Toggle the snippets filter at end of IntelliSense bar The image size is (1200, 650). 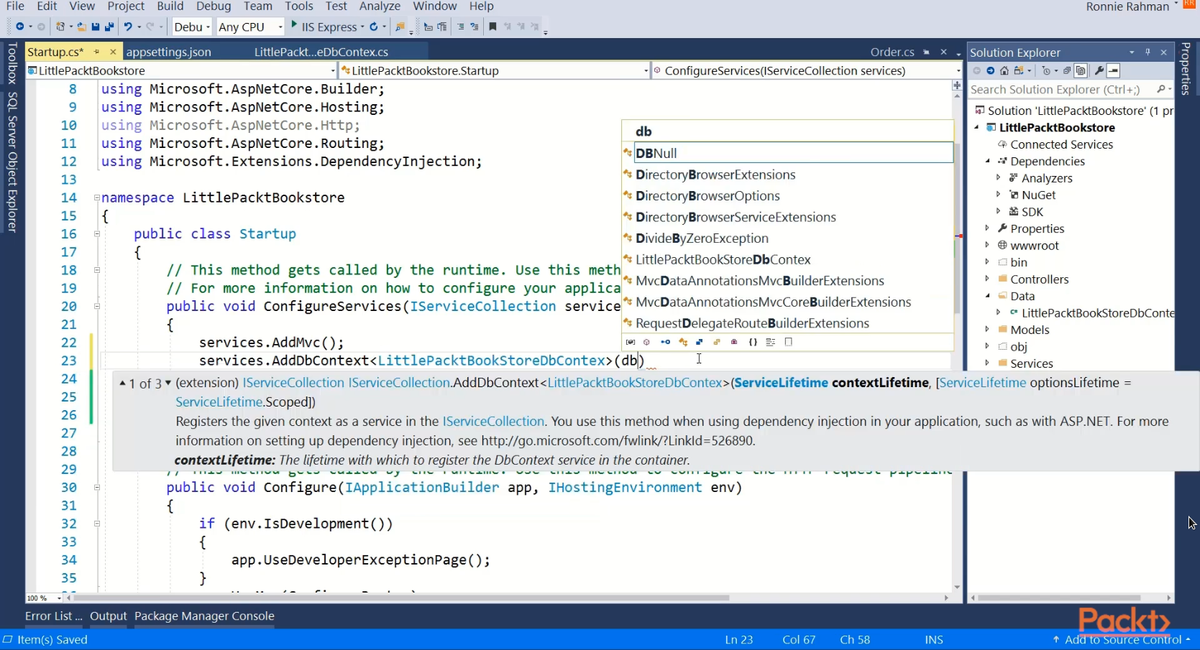click(788, 342)
